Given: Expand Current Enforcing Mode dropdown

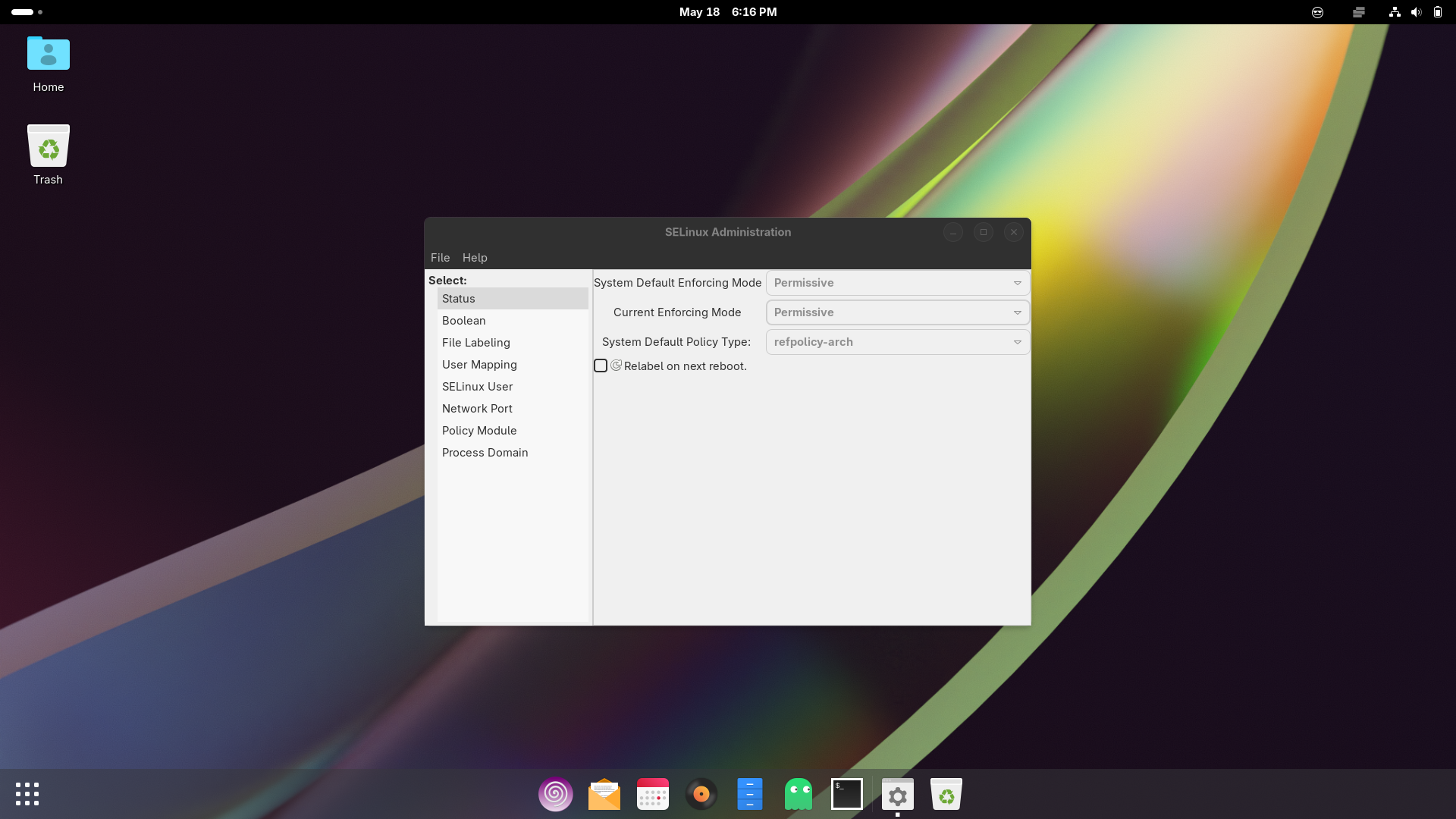Looking at the screenshot, I should (x=898, y=312).
